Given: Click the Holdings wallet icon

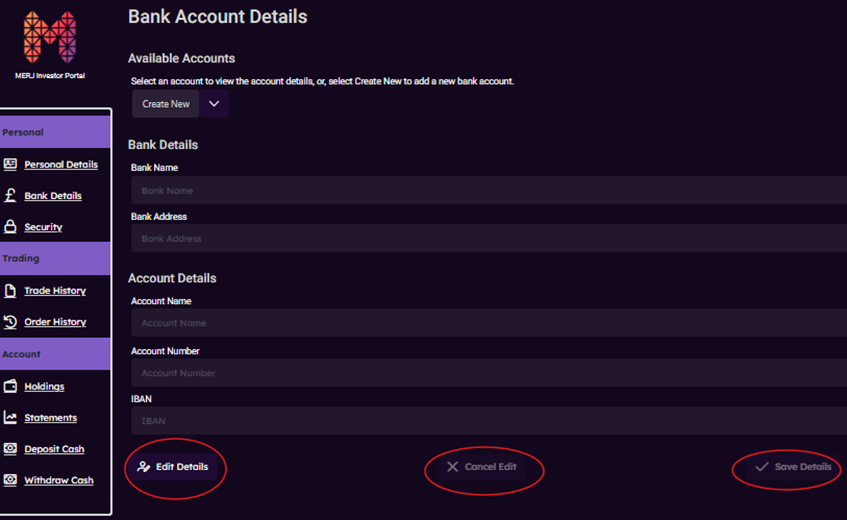Looking at the screenshot, I should [10, 386].
